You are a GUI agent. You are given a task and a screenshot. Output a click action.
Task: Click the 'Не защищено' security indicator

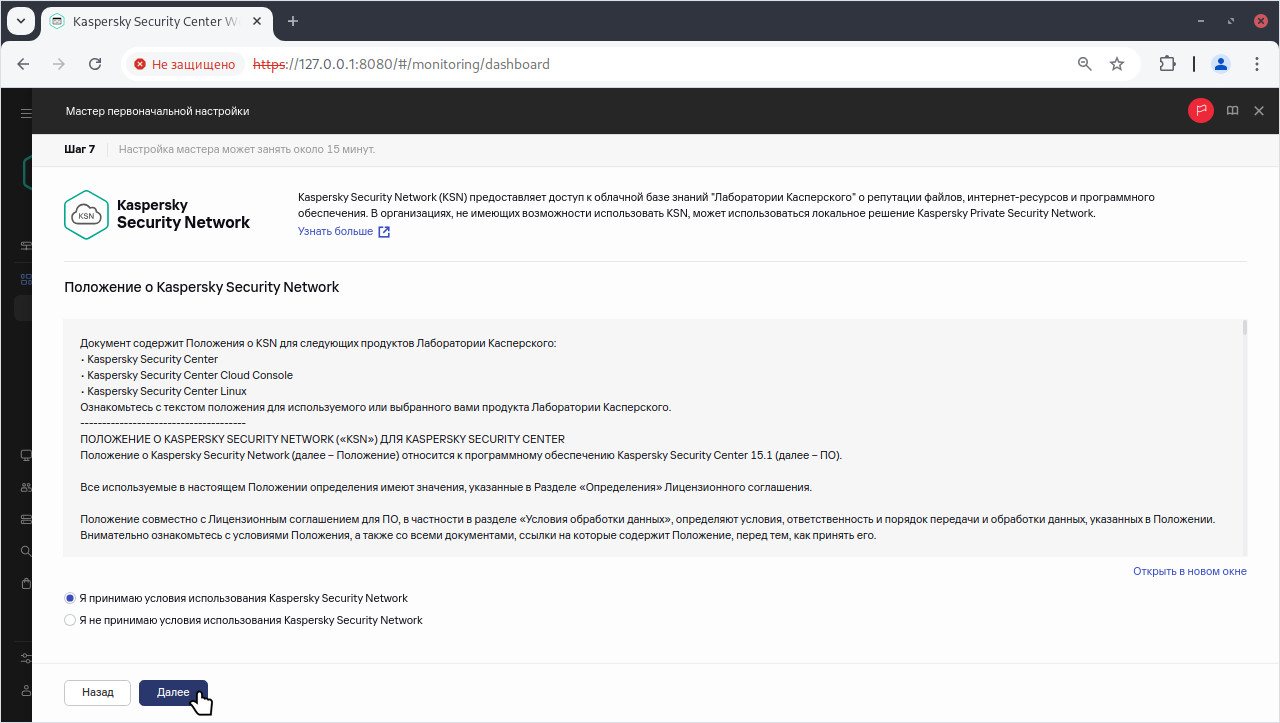(185, 64)
